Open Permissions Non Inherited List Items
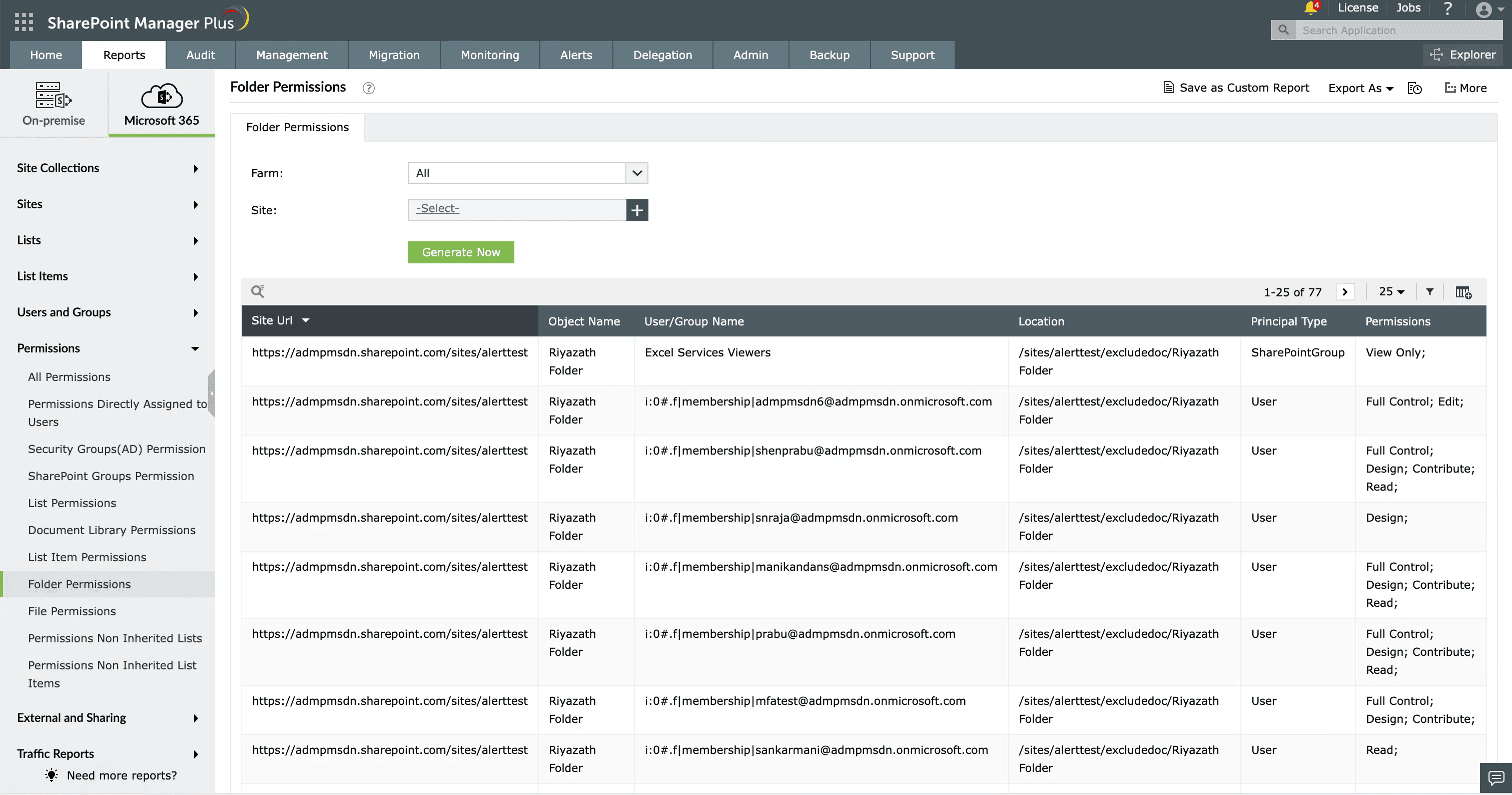1512x795 pixels. click(112, 674)
